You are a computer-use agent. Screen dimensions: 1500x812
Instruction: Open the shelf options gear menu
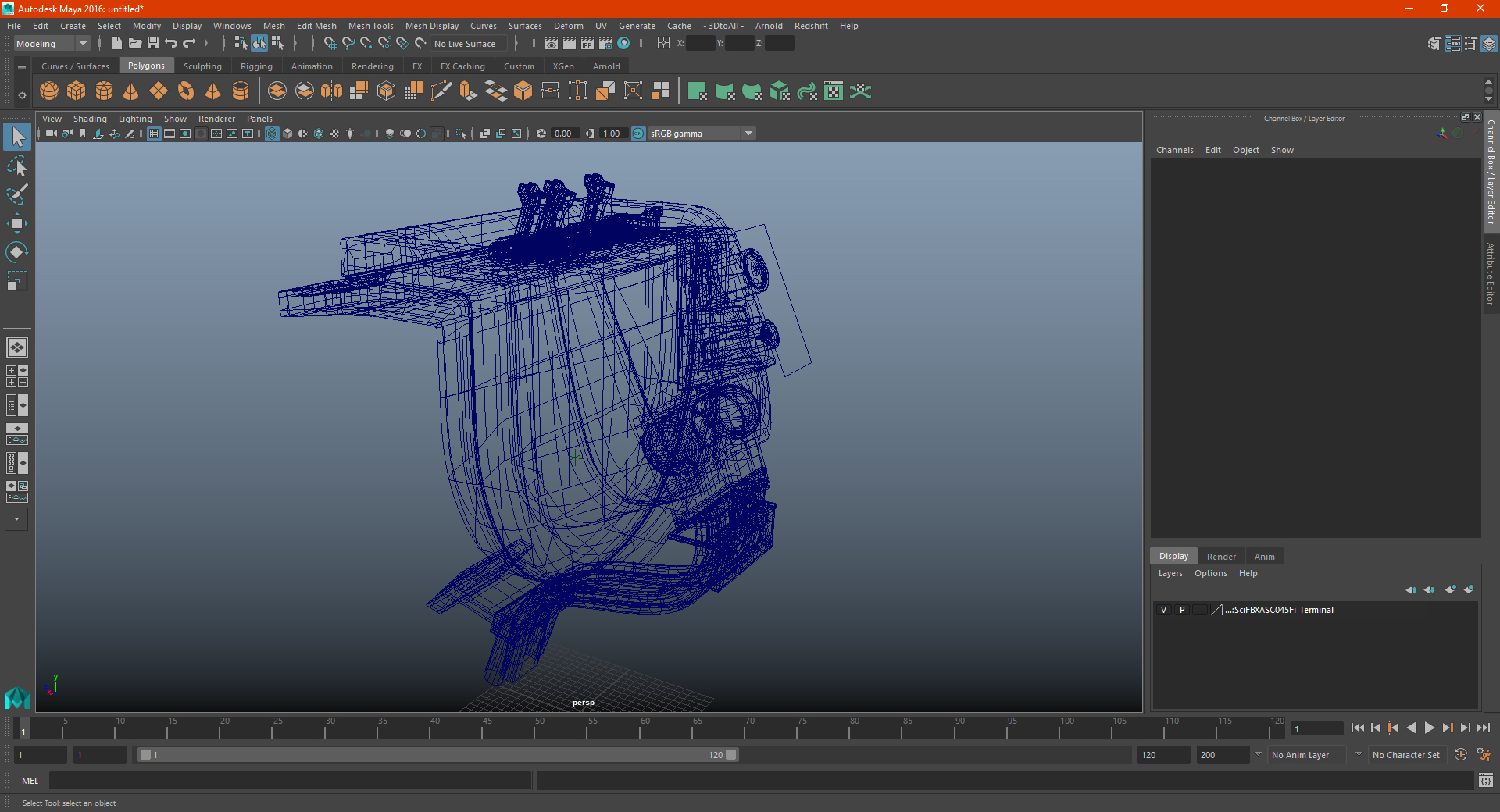[22, 95]
